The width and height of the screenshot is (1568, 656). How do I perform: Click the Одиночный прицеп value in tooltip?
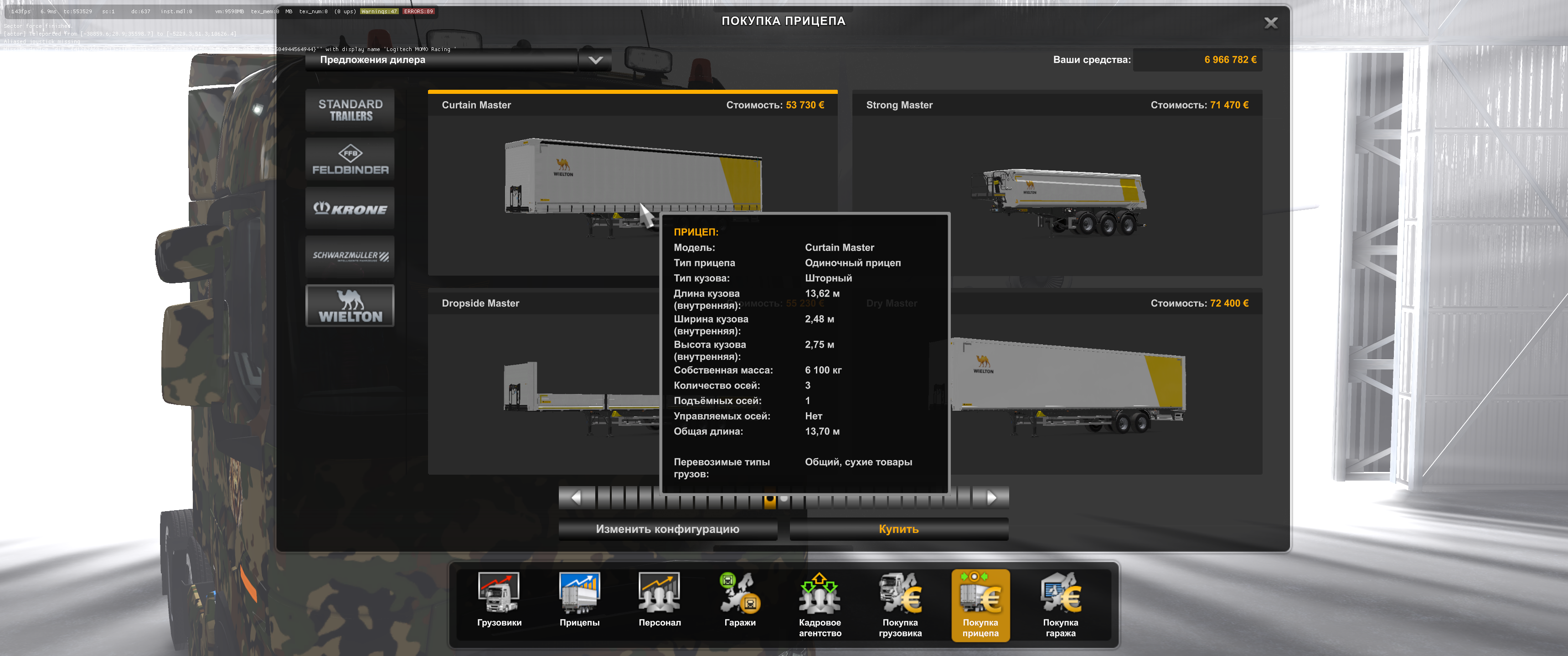853,263
